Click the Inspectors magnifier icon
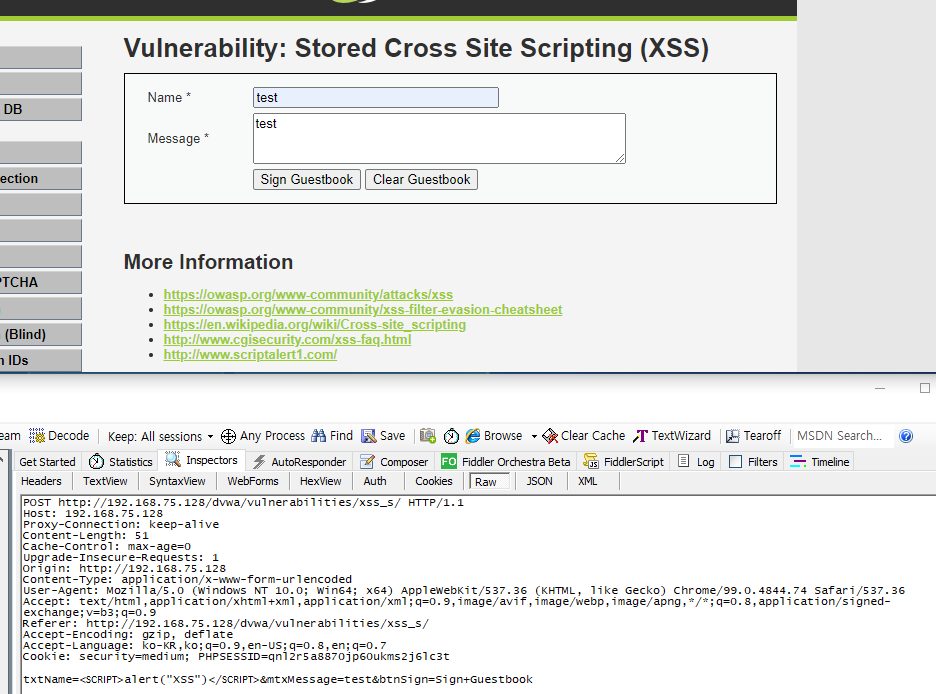The image size is (936, 694). point(173,459)
